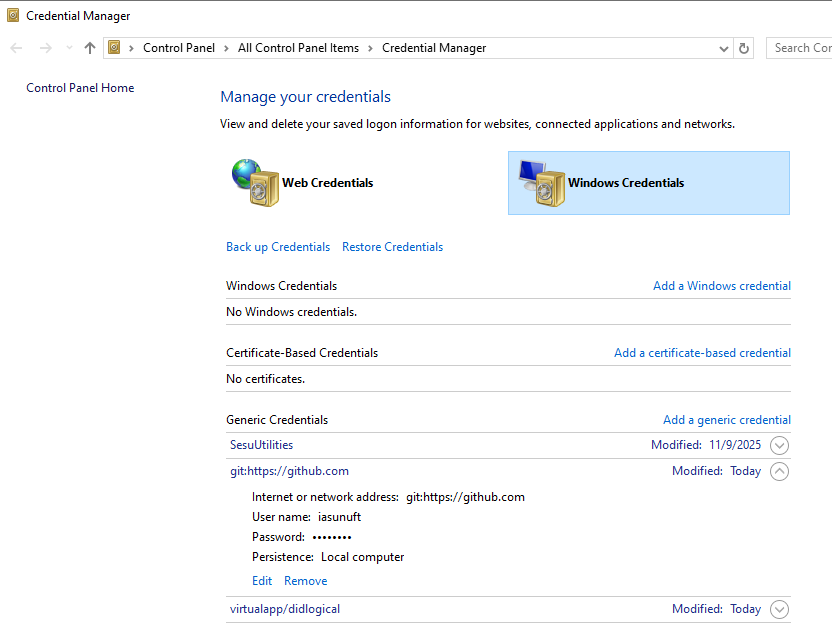This screenshot has height=637, width=832.
Task: Click the Forward arrow navigation icon
Action: tap(45, 48)
